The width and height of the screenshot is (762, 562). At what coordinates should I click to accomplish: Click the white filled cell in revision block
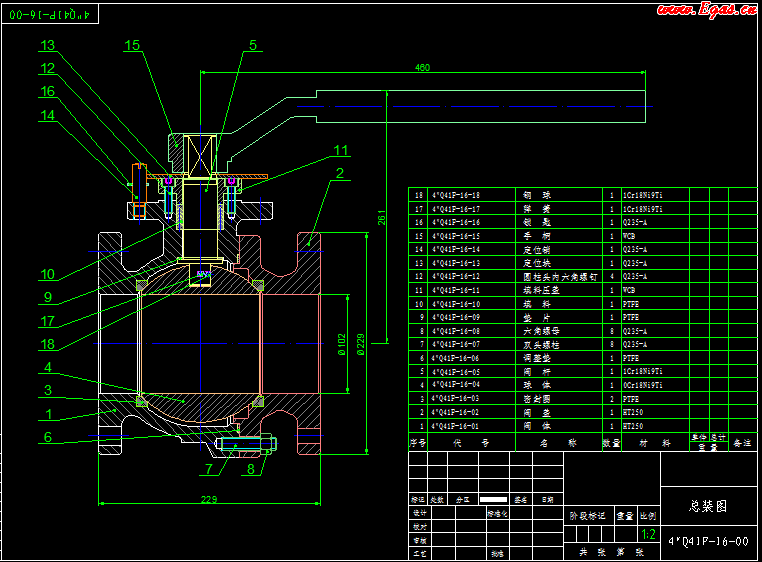tap(493, 497)
